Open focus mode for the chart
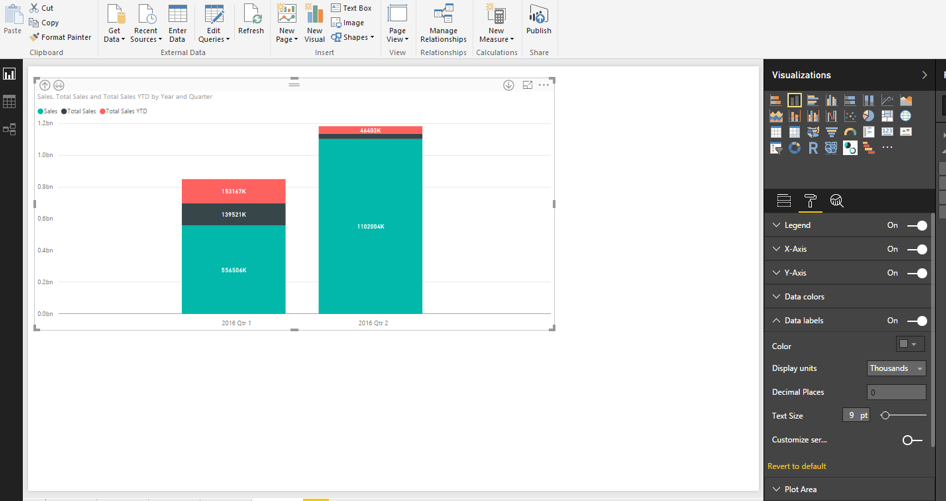The height and width of the screenshot is (501, 946). pyautogui.click(x=527, y=85)
